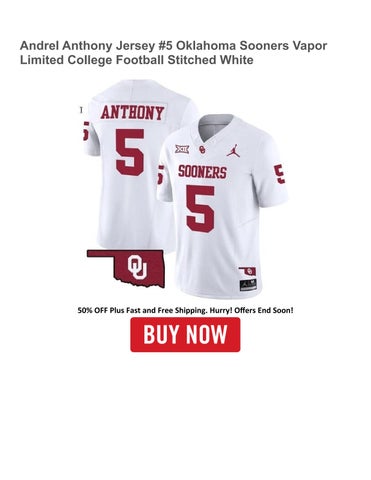Click the large number 5 on back jersey
371x480 pixels.
[x=130, y=152]
